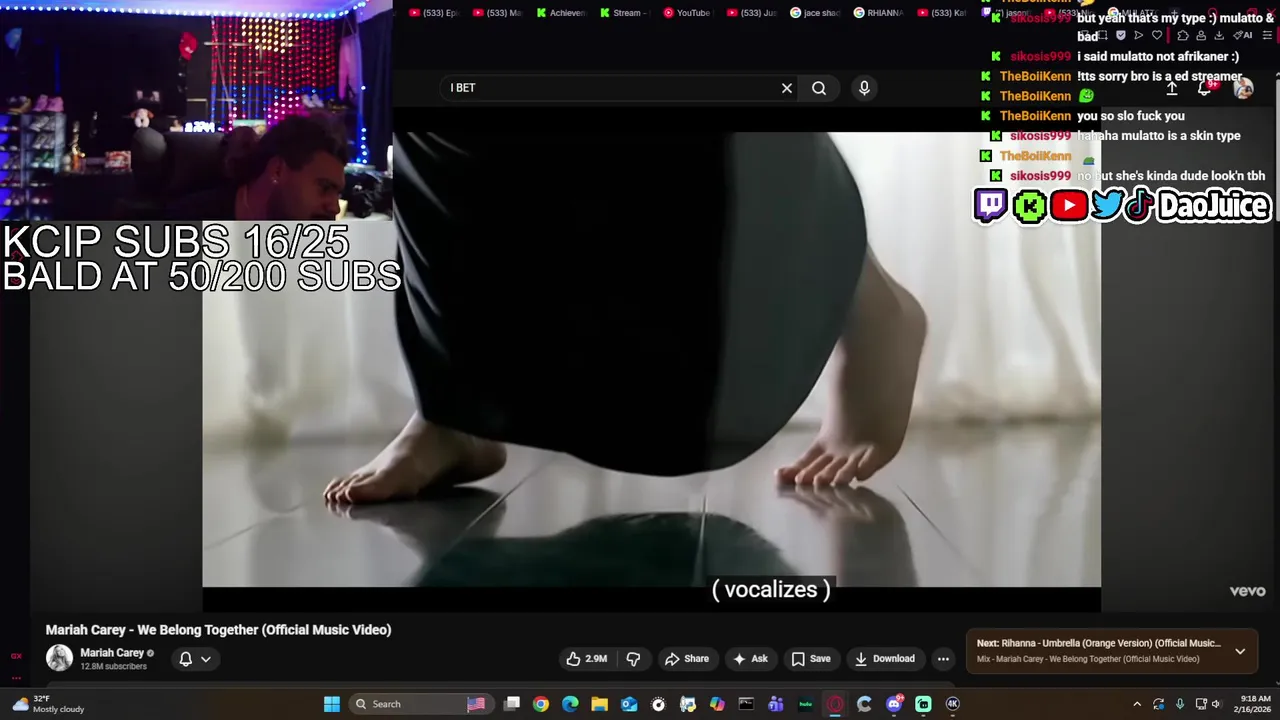Switch to the '(533) Kat' browser tab
Viewport: 1280px width, 720px height.
941,13
